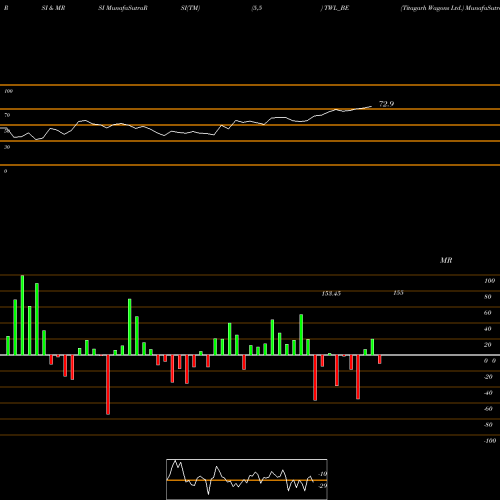Select the 155 price label

398,293
